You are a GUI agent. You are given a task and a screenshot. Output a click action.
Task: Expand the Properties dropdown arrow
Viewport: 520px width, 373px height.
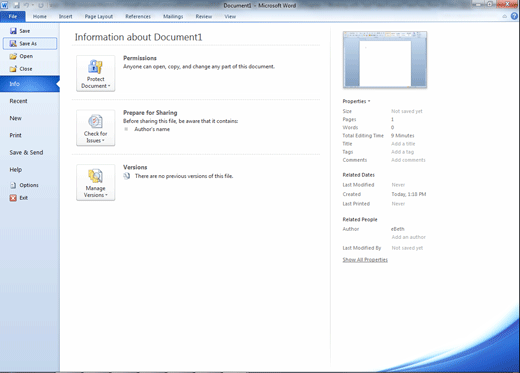point(369,101)
